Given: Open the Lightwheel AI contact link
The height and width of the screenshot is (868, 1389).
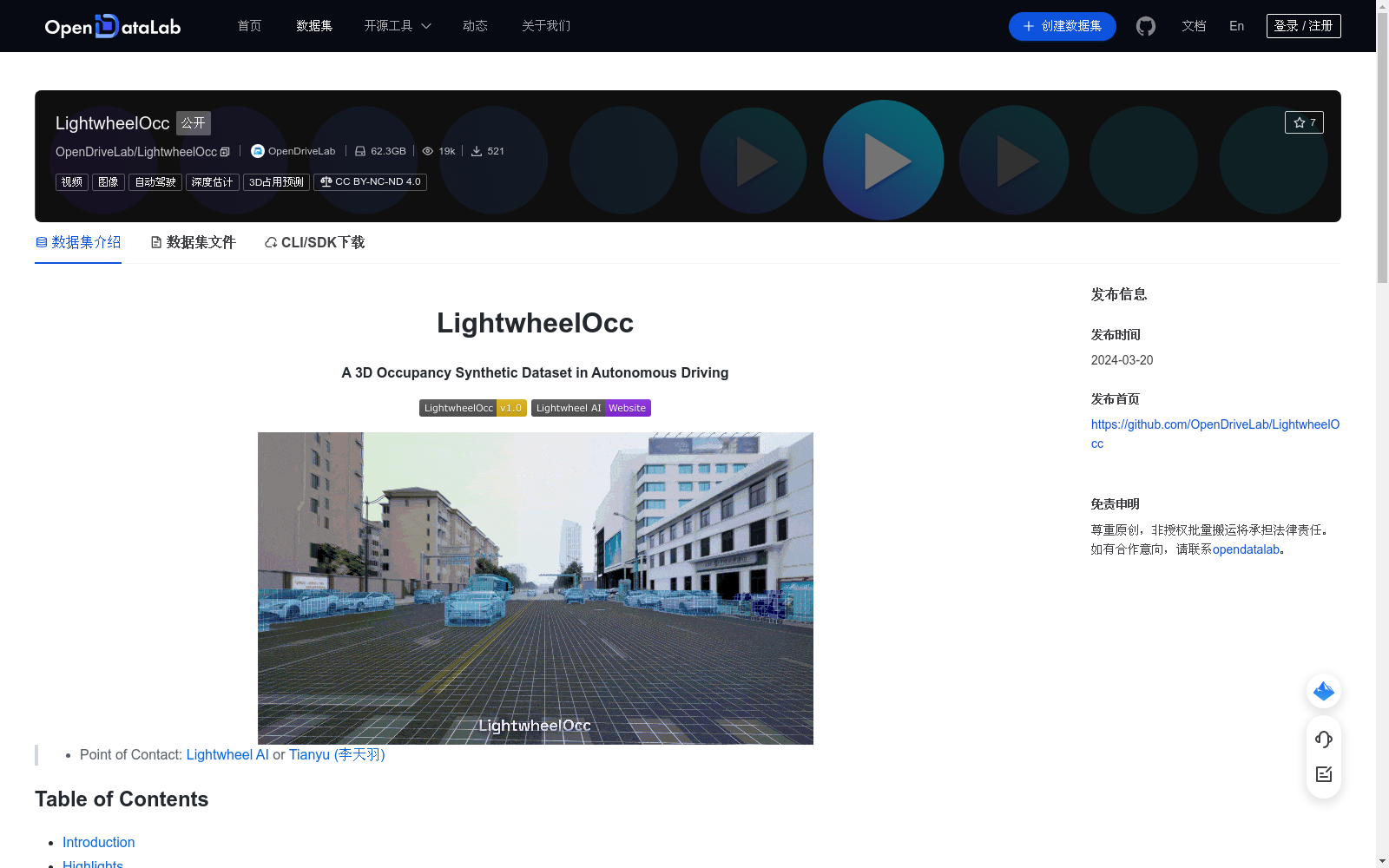Looking at the screenshot, I should [x=227, y=755].
